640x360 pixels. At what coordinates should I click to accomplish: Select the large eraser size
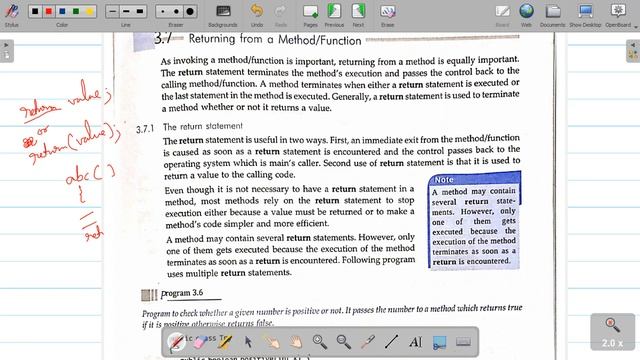coord(190,11)
